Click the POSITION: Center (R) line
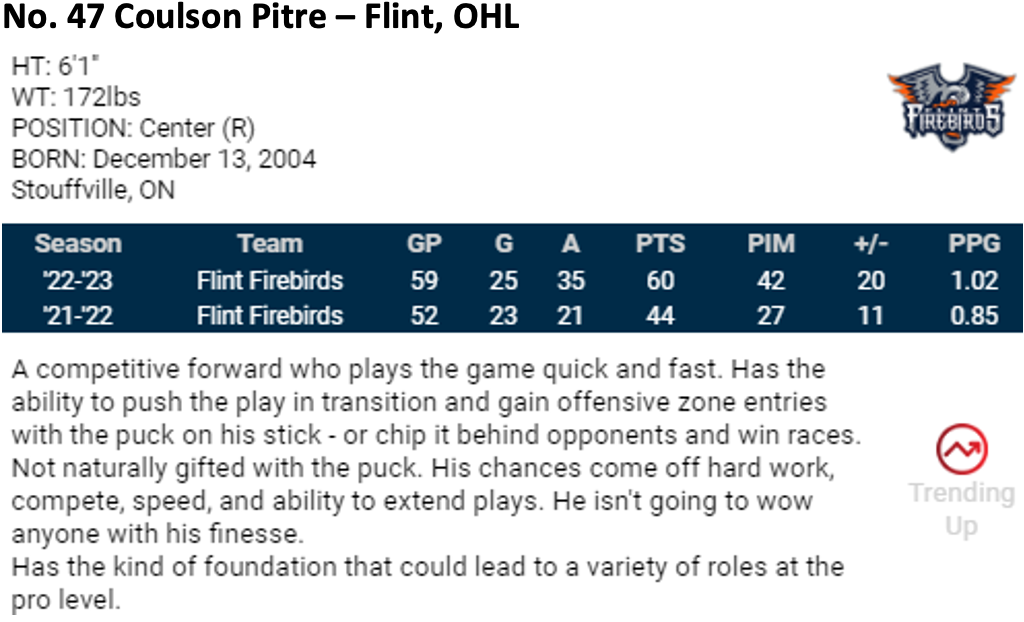 [133, 128]
